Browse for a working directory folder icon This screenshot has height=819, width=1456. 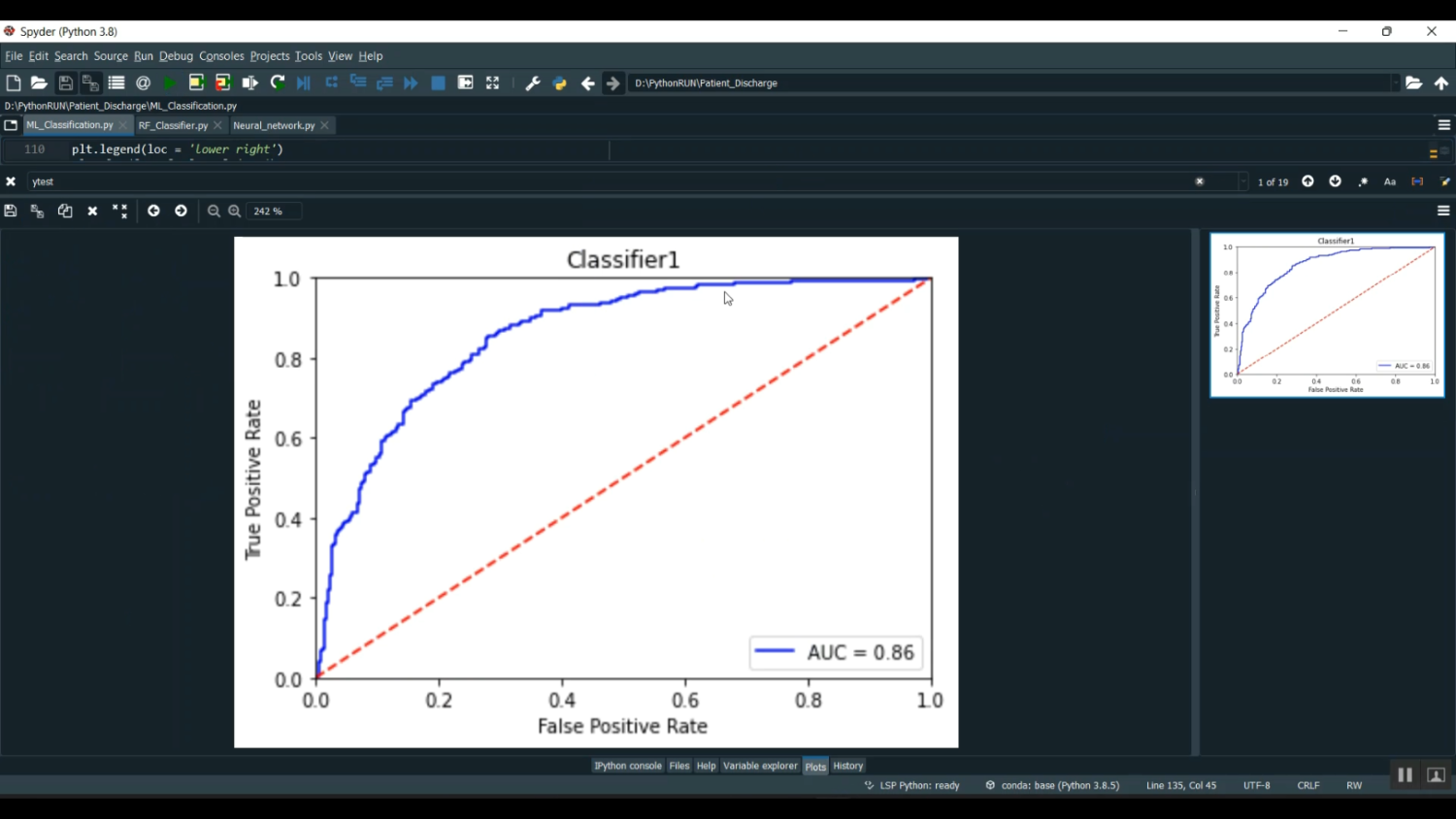pyautogui.click(x=1413, y=83)
